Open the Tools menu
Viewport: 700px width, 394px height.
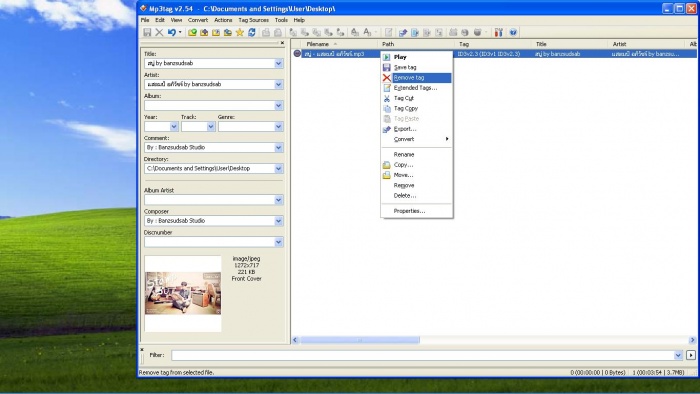(281, 20)
